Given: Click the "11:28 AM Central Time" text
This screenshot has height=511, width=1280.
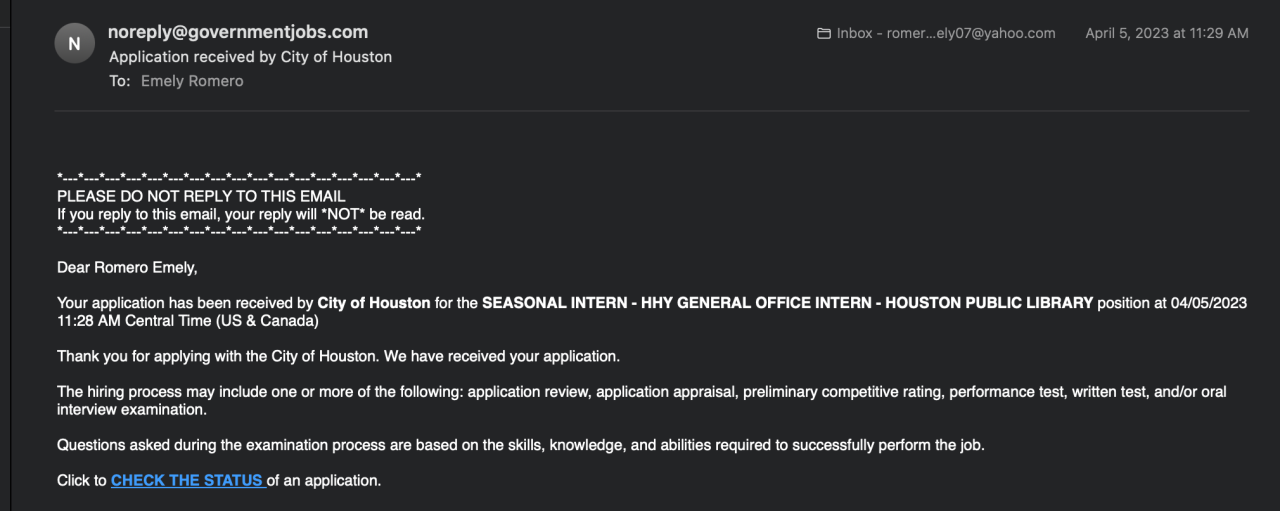Looking at the screenshot, I should coord(188,321).
